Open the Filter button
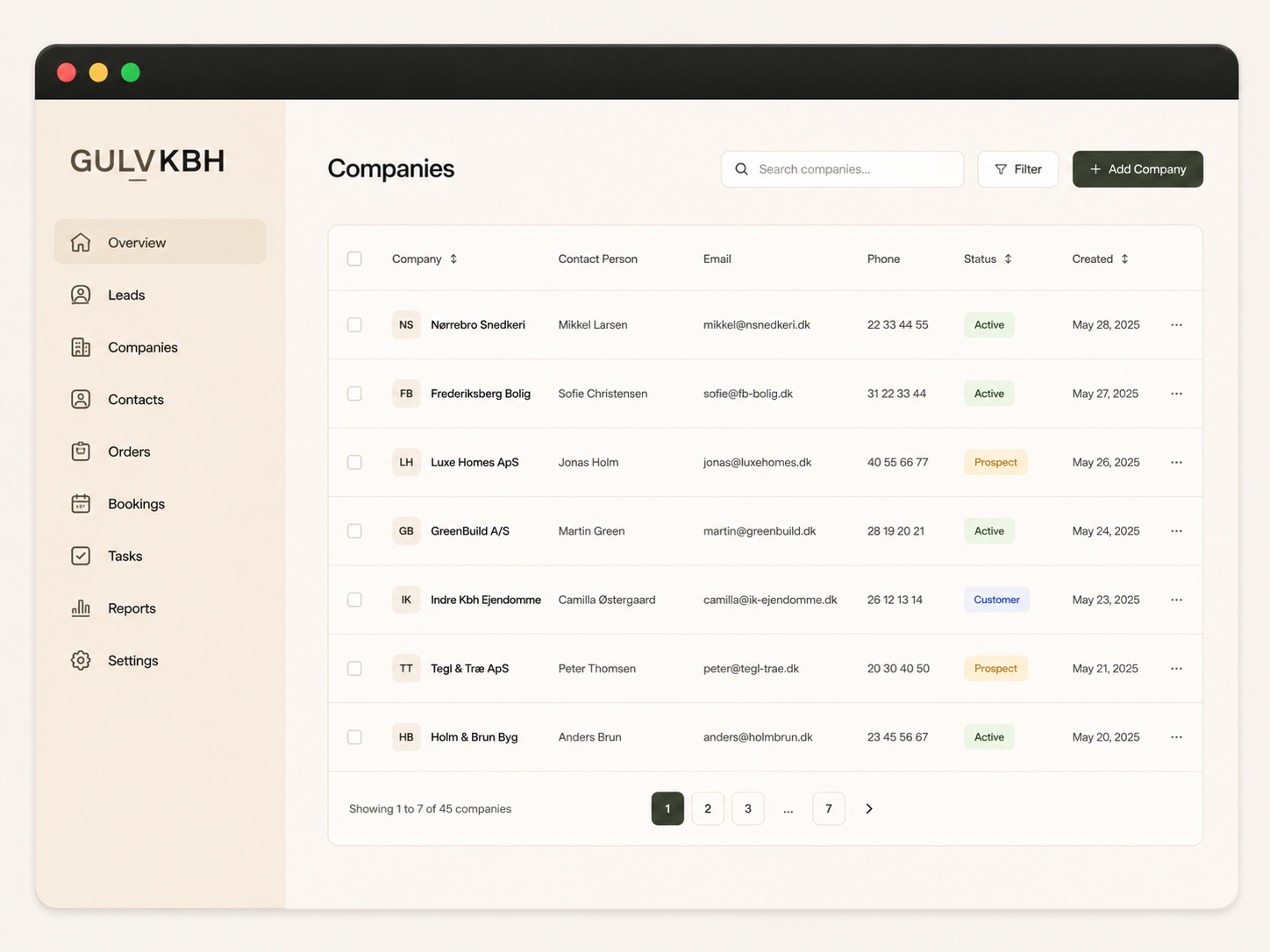Image resolution: width=1270 pixels, height=952 pixels. click(1018, 169)
